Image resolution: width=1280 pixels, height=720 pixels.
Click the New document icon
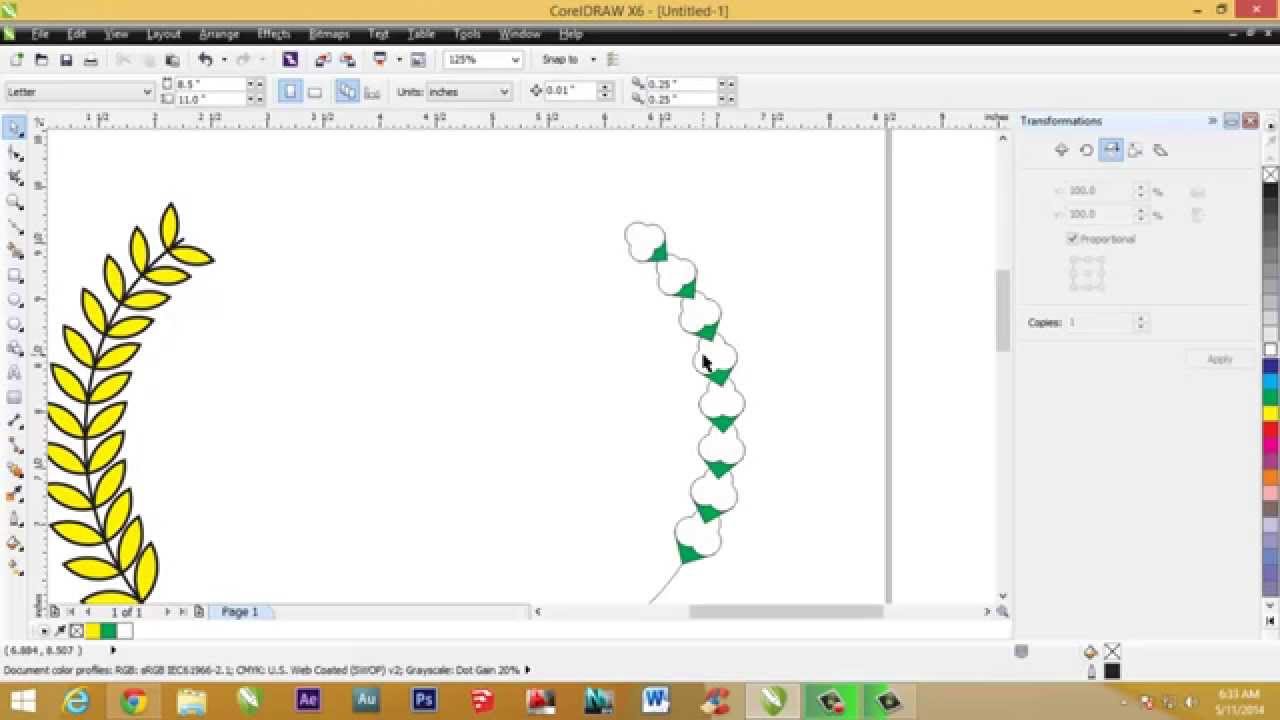(16, 60)
